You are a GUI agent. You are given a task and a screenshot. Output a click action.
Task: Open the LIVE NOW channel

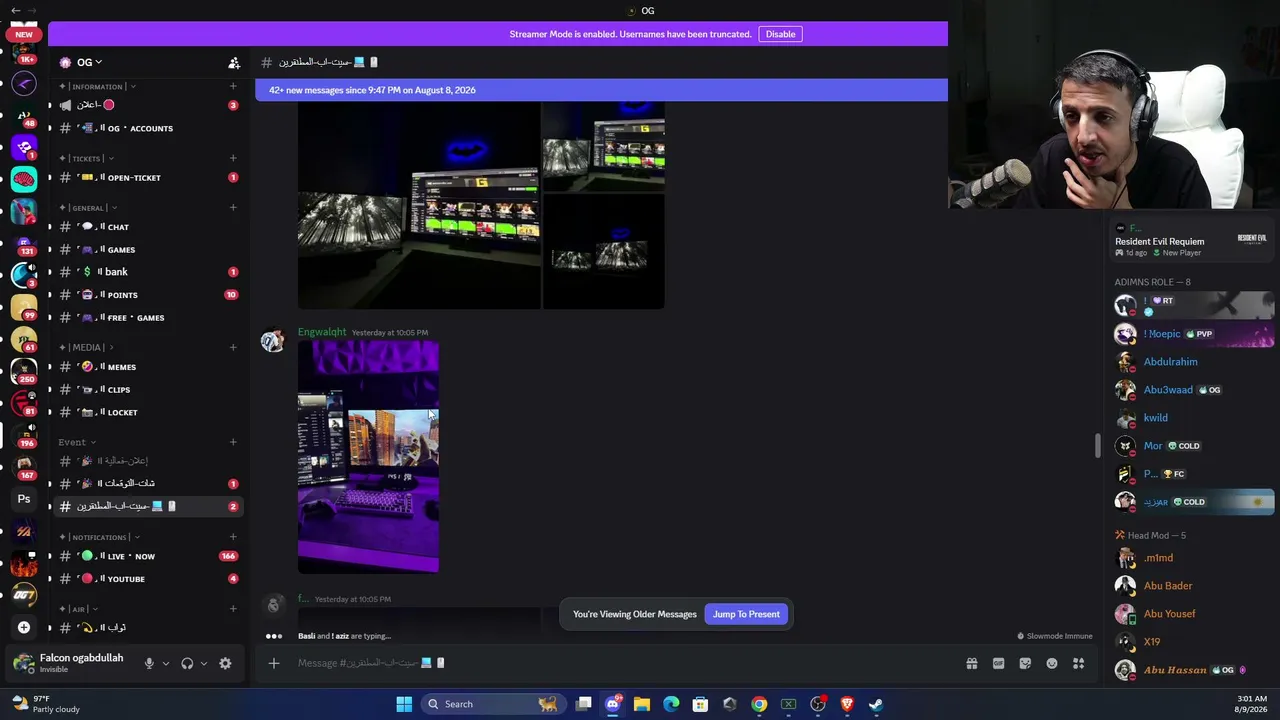(148, 556)
